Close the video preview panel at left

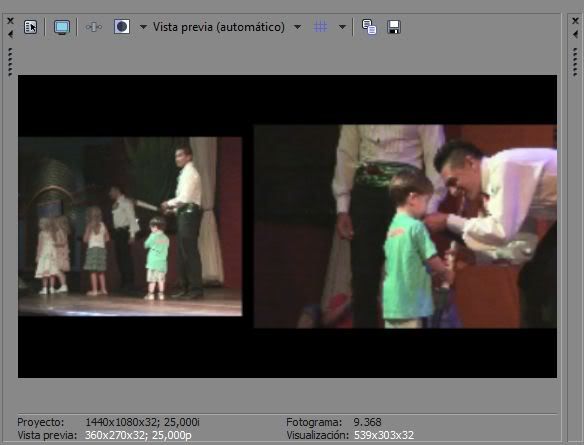(10, 21)
